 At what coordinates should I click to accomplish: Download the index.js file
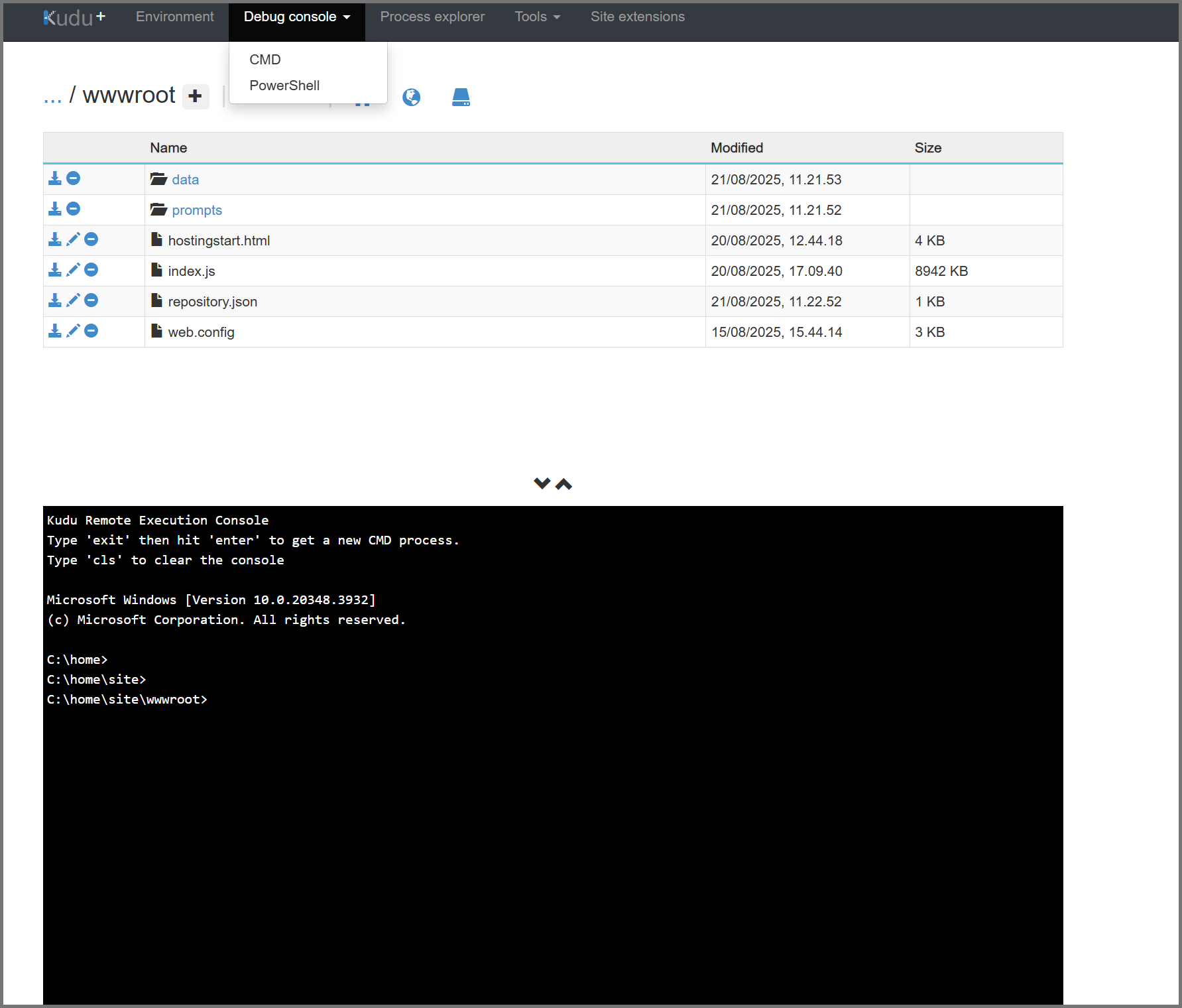(55, 270)
